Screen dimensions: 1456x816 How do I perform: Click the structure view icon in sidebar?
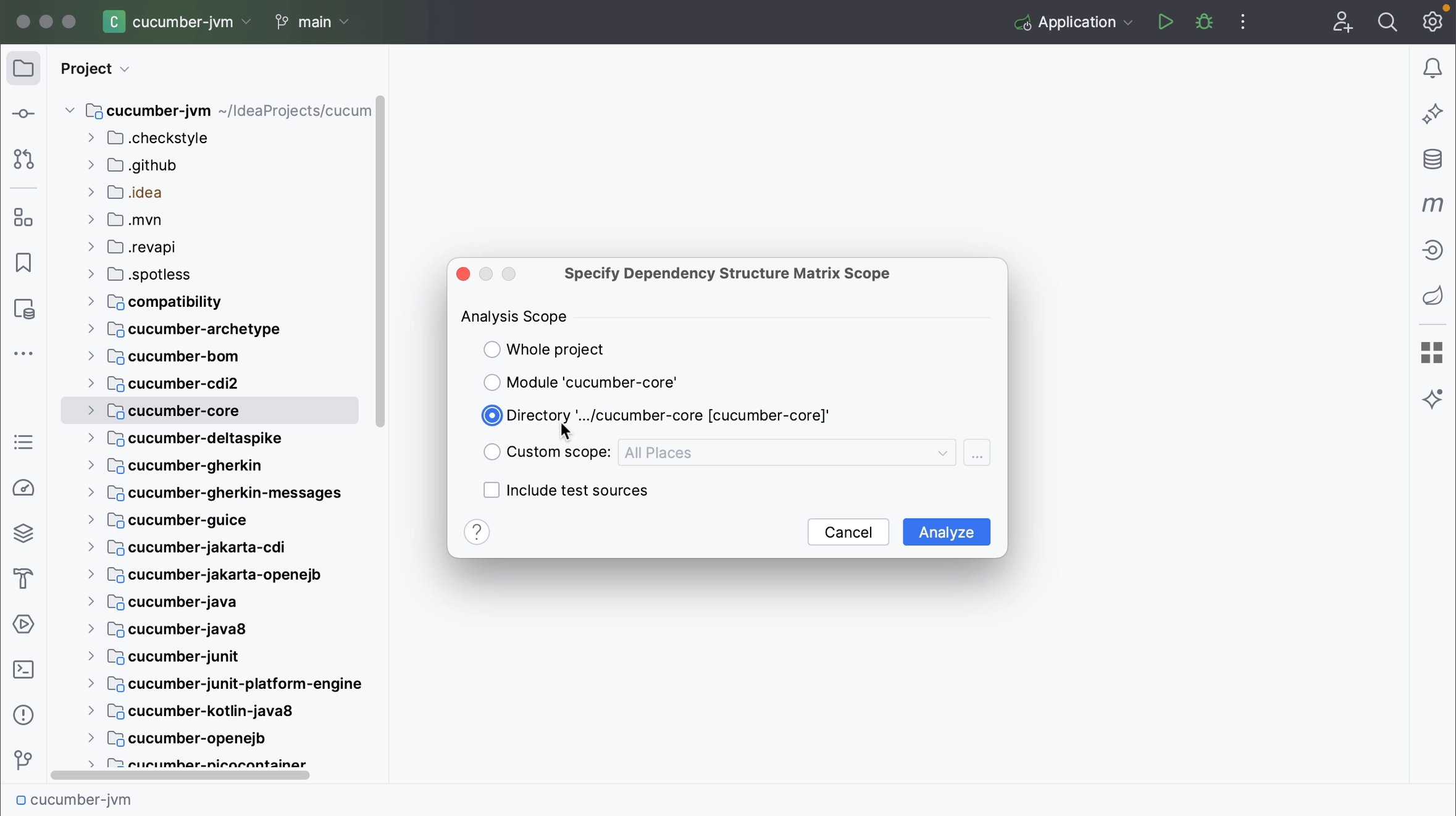[24, 442]
